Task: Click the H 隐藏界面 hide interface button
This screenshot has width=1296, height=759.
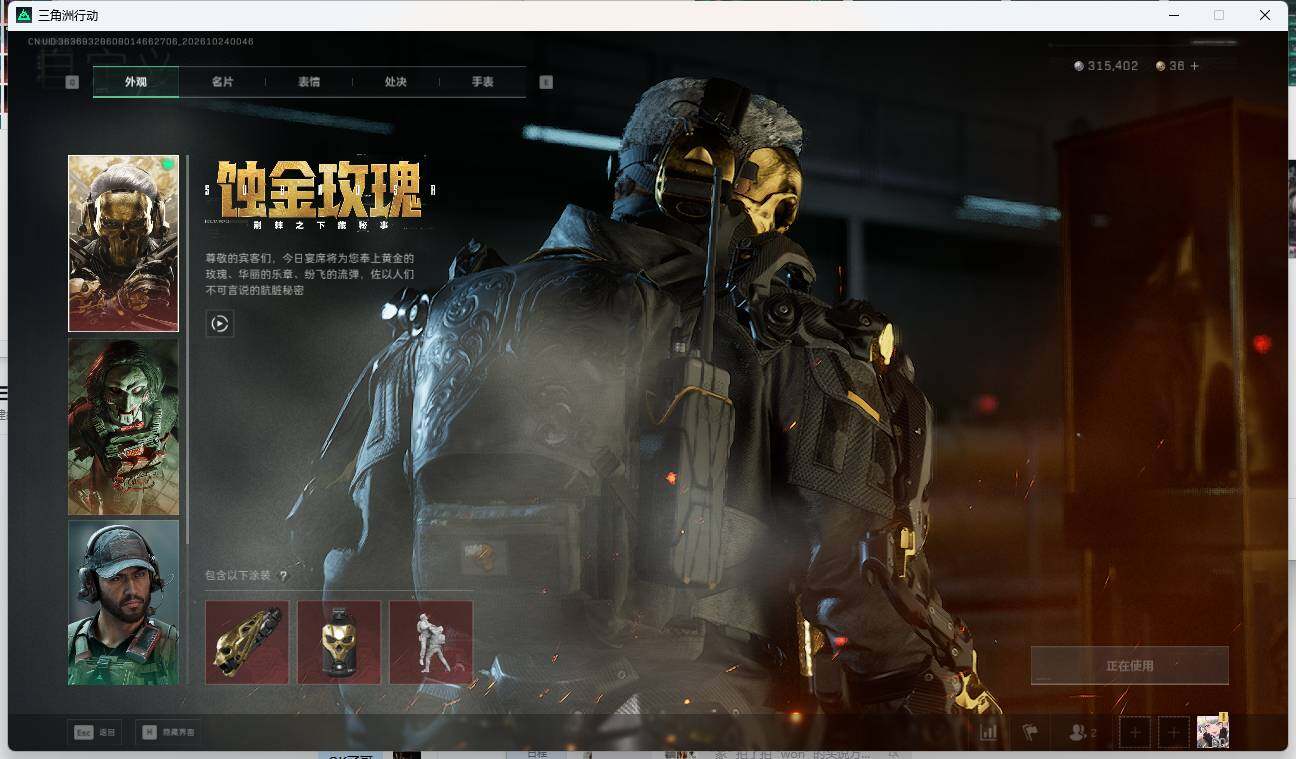Action: pyautogui.click(x=167, y=732)
